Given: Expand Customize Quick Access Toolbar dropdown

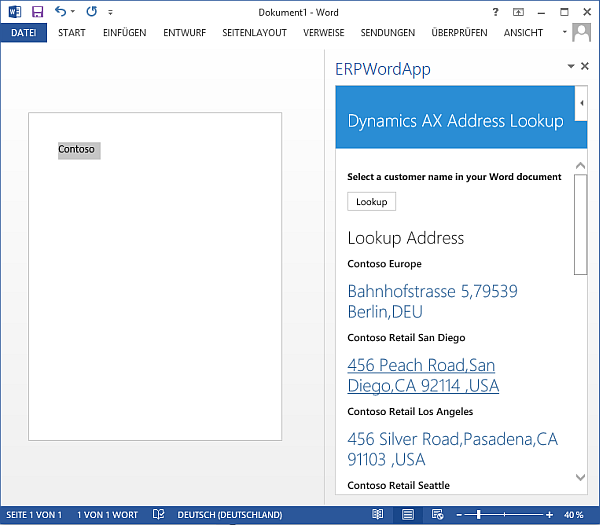Looking at the screenshot, I should 110,13.
